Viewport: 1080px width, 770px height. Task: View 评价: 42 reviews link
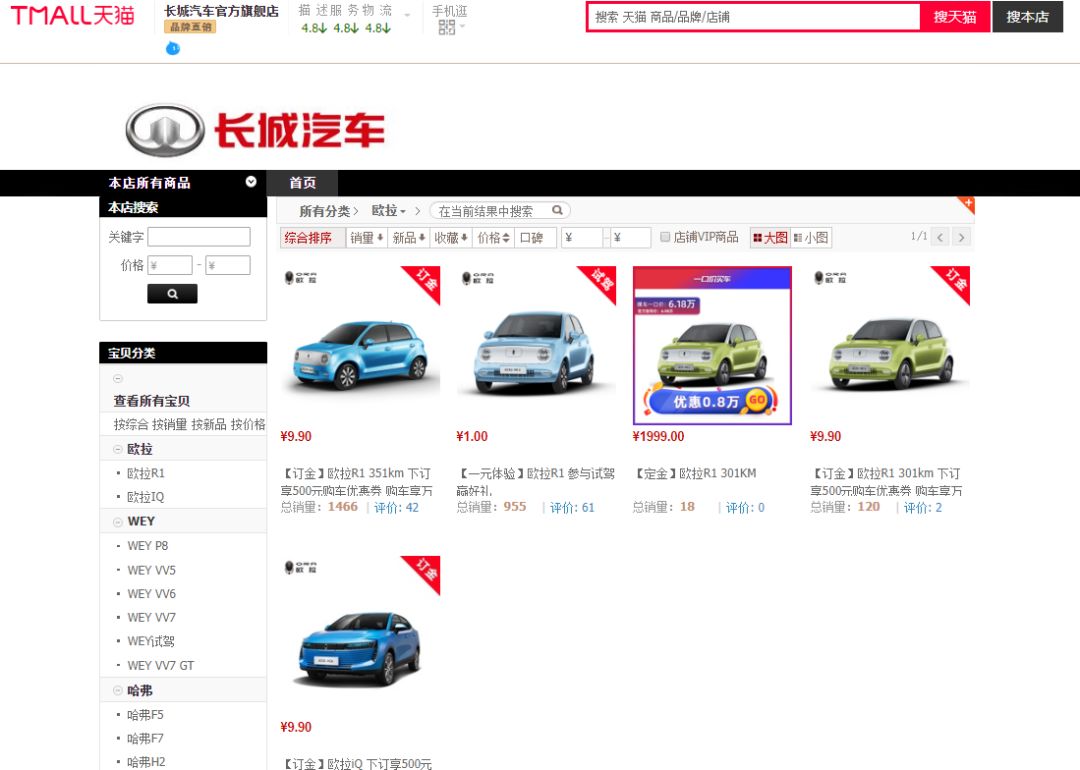[x=396, y=508]
